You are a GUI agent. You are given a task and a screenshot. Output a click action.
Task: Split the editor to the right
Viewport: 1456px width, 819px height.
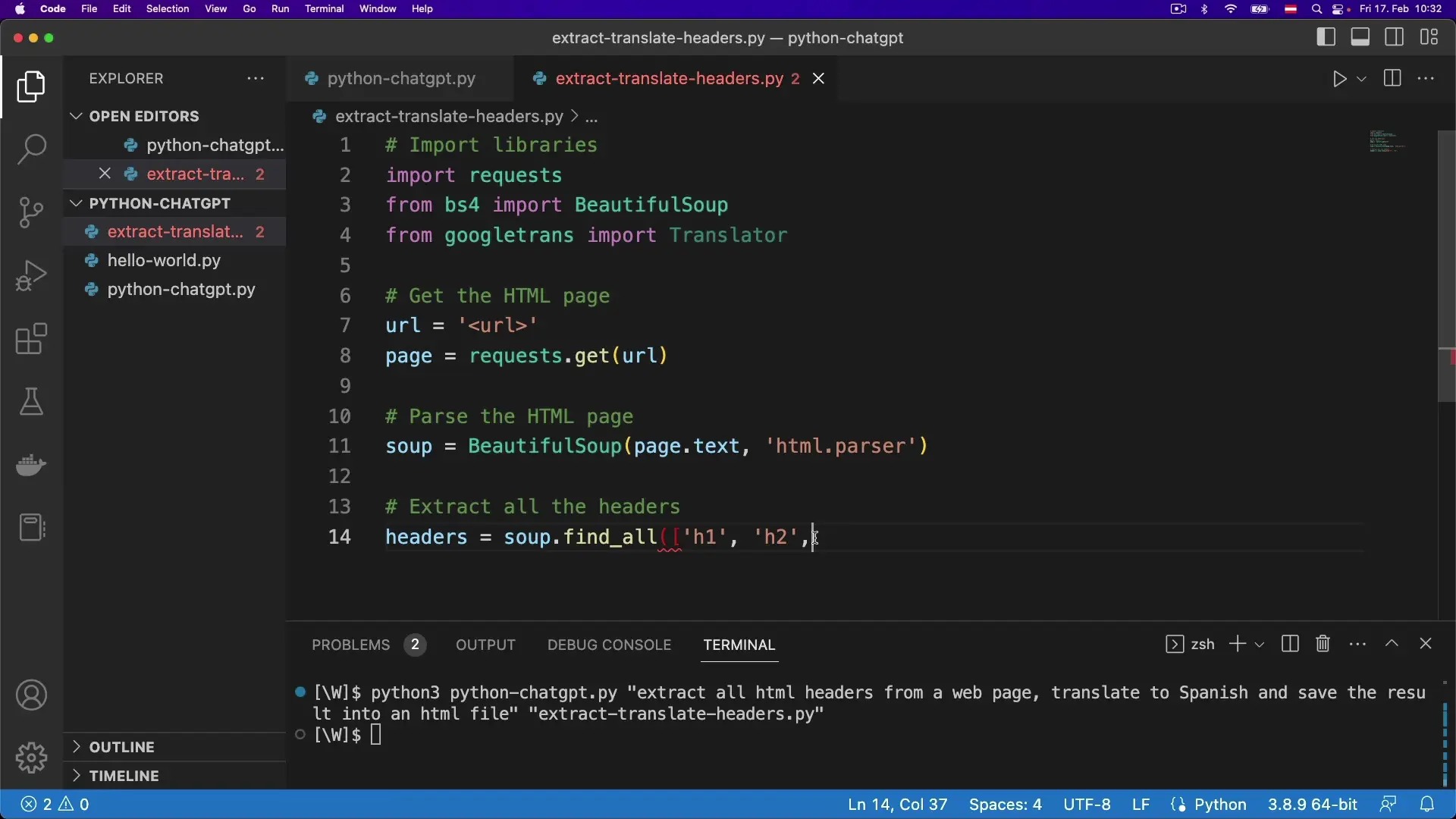1392,79
